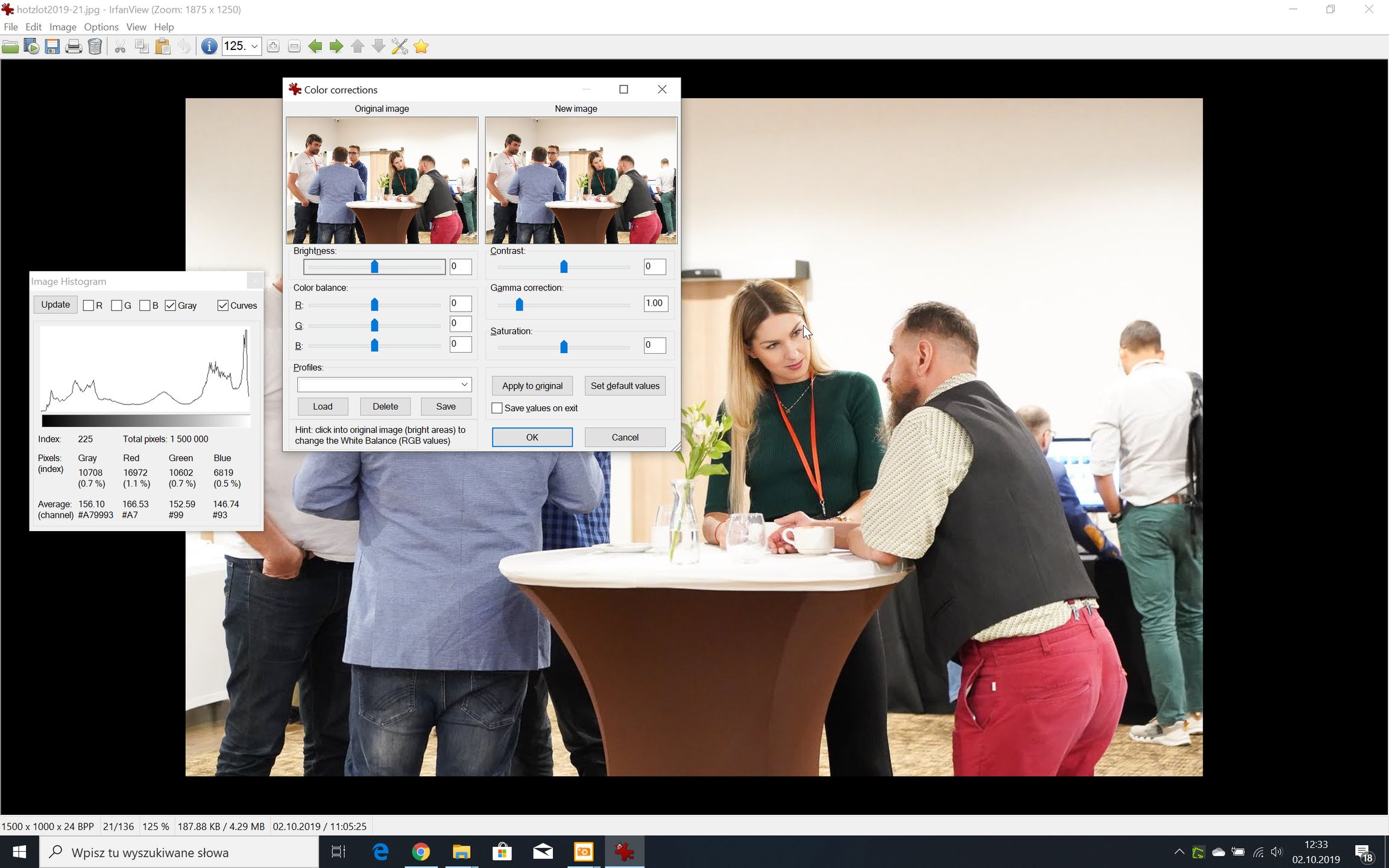1389x868 pixels.
Task: Start the slideshow from the toolbar
Action: (31, 46)
